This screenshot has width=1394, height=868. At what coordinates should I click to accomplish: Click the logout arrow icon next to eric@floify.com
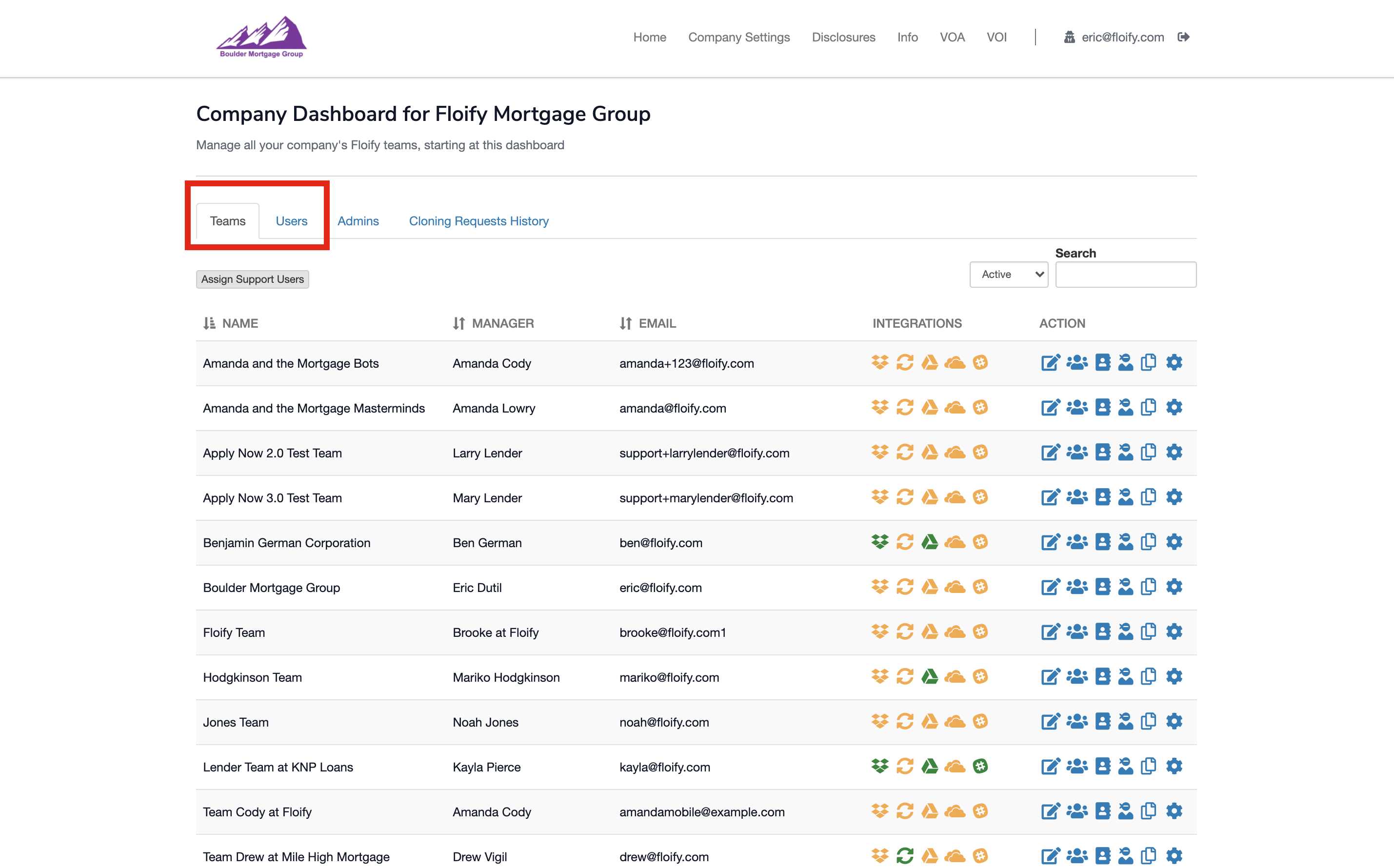point(1183,38)
